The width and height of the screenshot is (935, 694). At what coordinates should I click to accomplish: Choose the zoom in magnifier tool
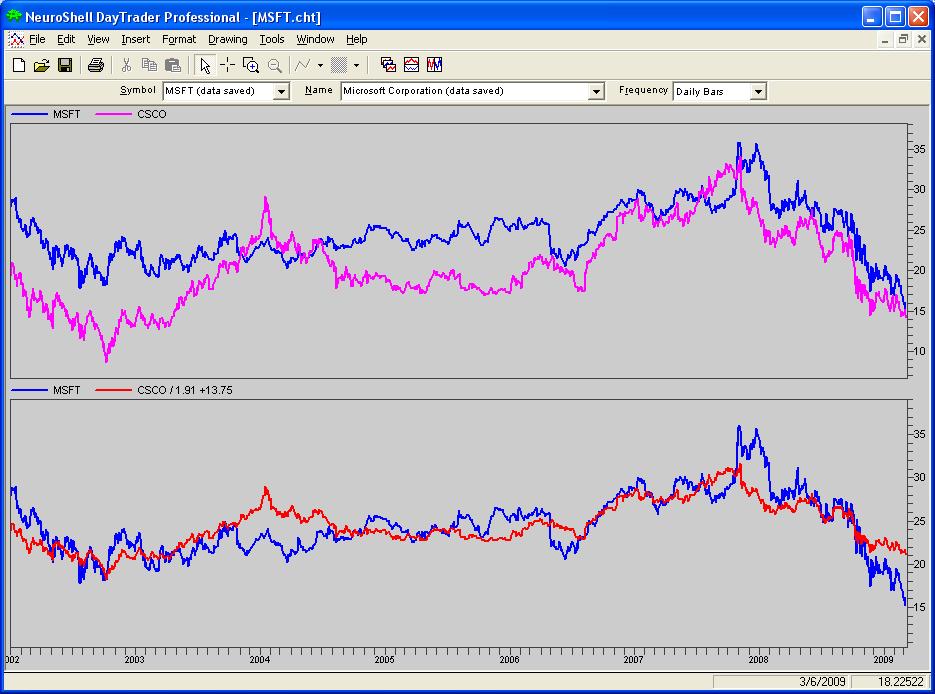[x=250, y=65]
